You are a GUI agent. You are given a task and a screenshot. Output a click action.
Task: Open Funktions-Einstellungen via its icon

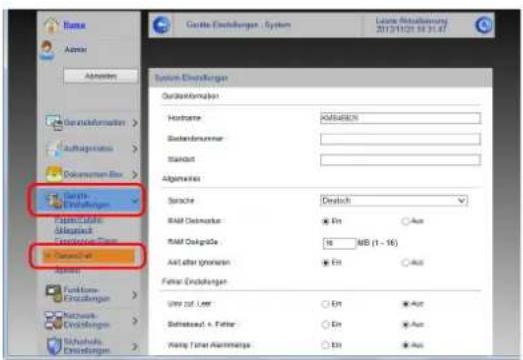53,293
